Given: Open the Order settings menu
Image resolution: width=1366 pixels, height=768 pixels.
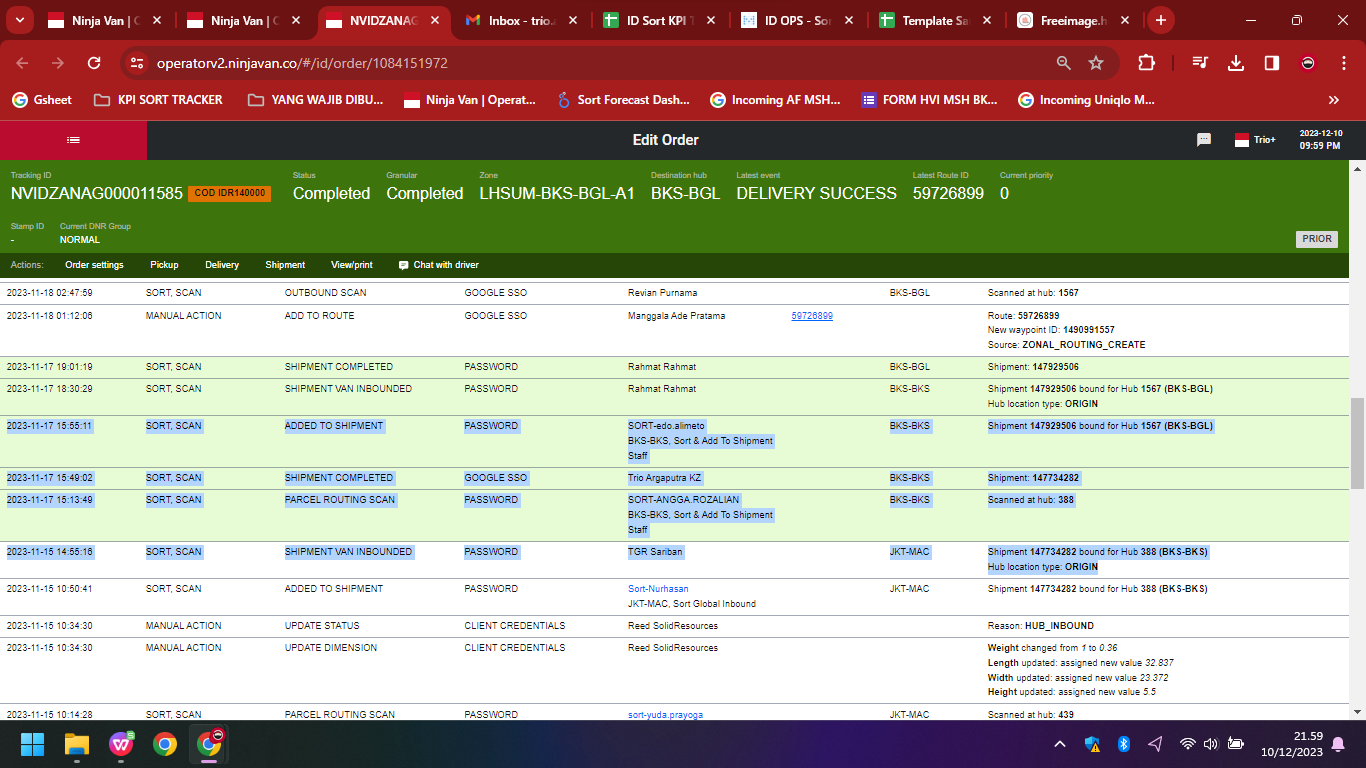Looking at the screenshot, I should pyautogui.click(x=94, y=265).
